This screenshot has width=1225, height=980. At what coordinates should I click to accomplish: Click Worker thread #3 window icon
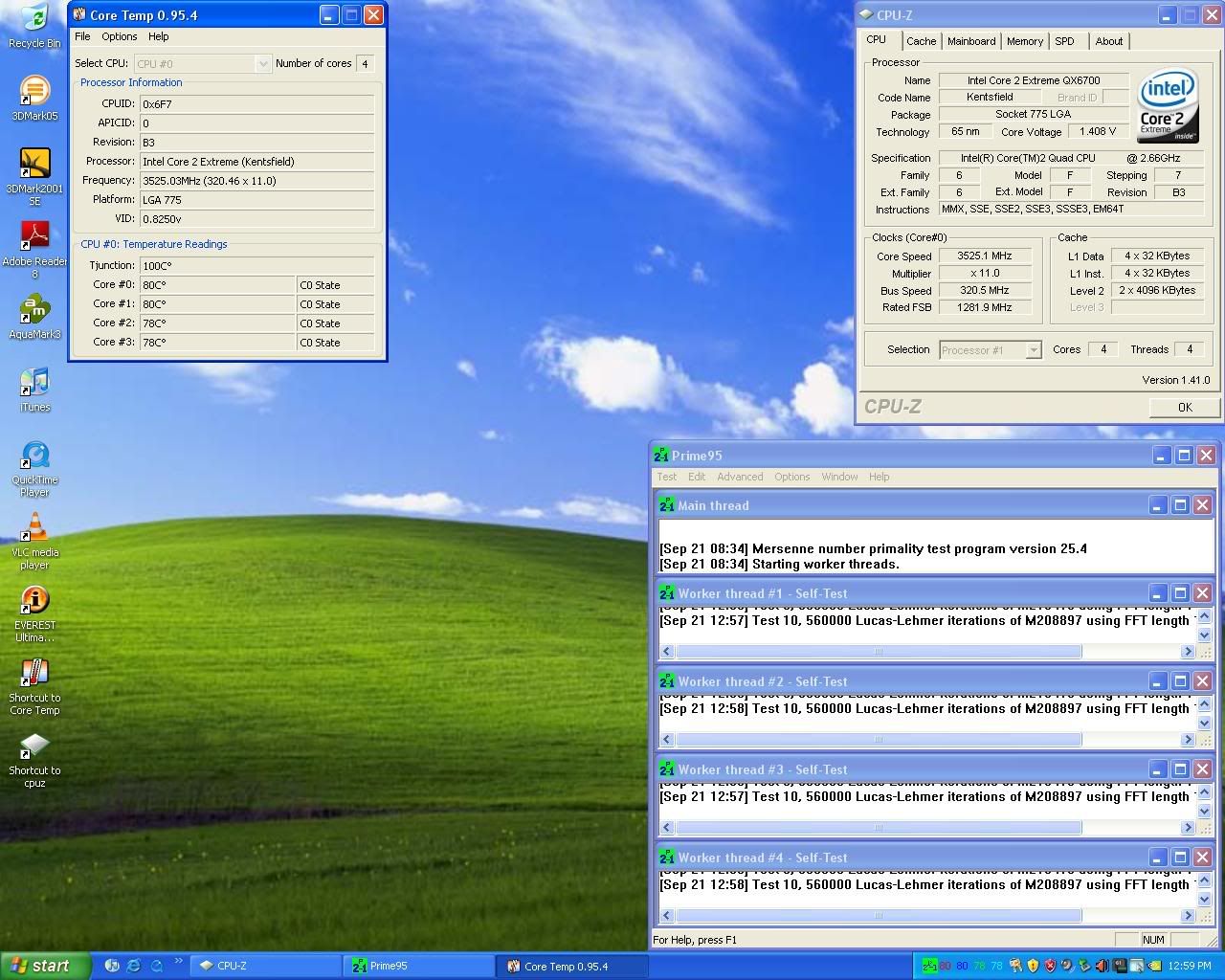point(667,769)
